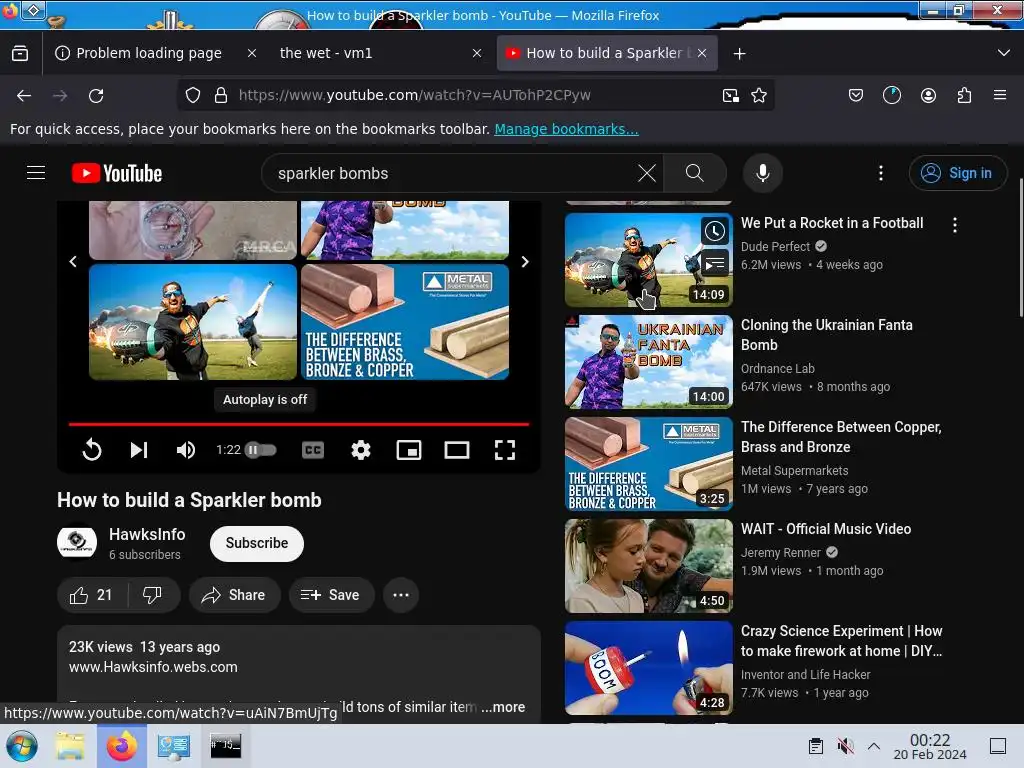Subscribe to HawksInfo channel
The image size is (1024, 768).
(x=257, y=543)
